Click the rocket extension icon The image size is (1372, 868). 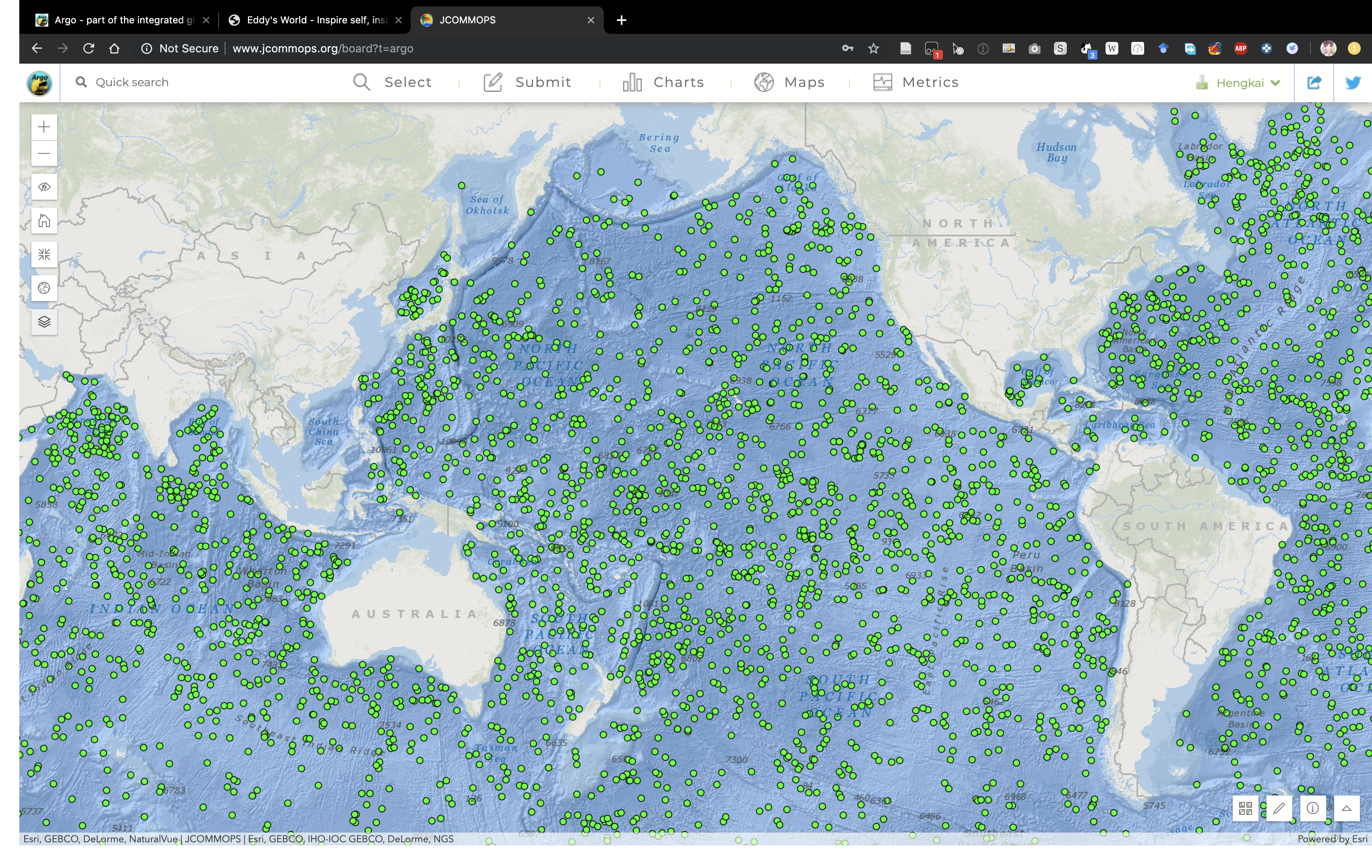[x=1215, y=48]
